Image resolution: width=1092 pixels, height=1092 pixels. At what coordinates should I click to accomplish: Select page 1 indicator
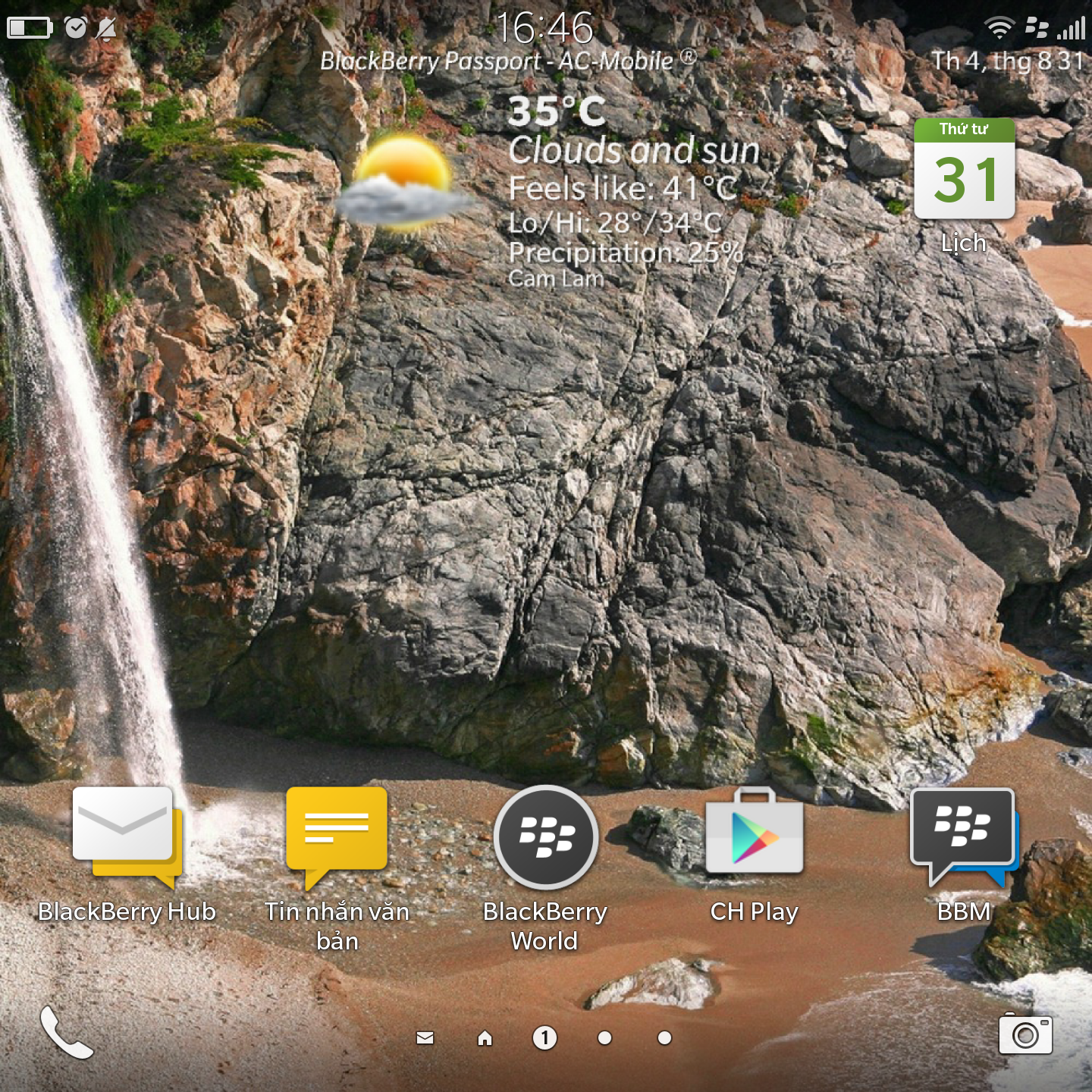coord(544,1037)
